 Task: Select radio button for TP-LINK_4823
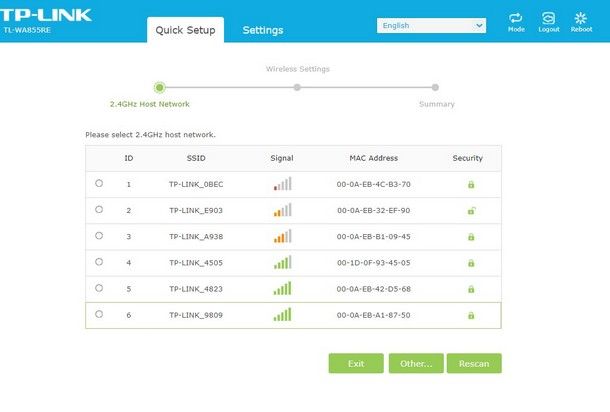point(99,288)
